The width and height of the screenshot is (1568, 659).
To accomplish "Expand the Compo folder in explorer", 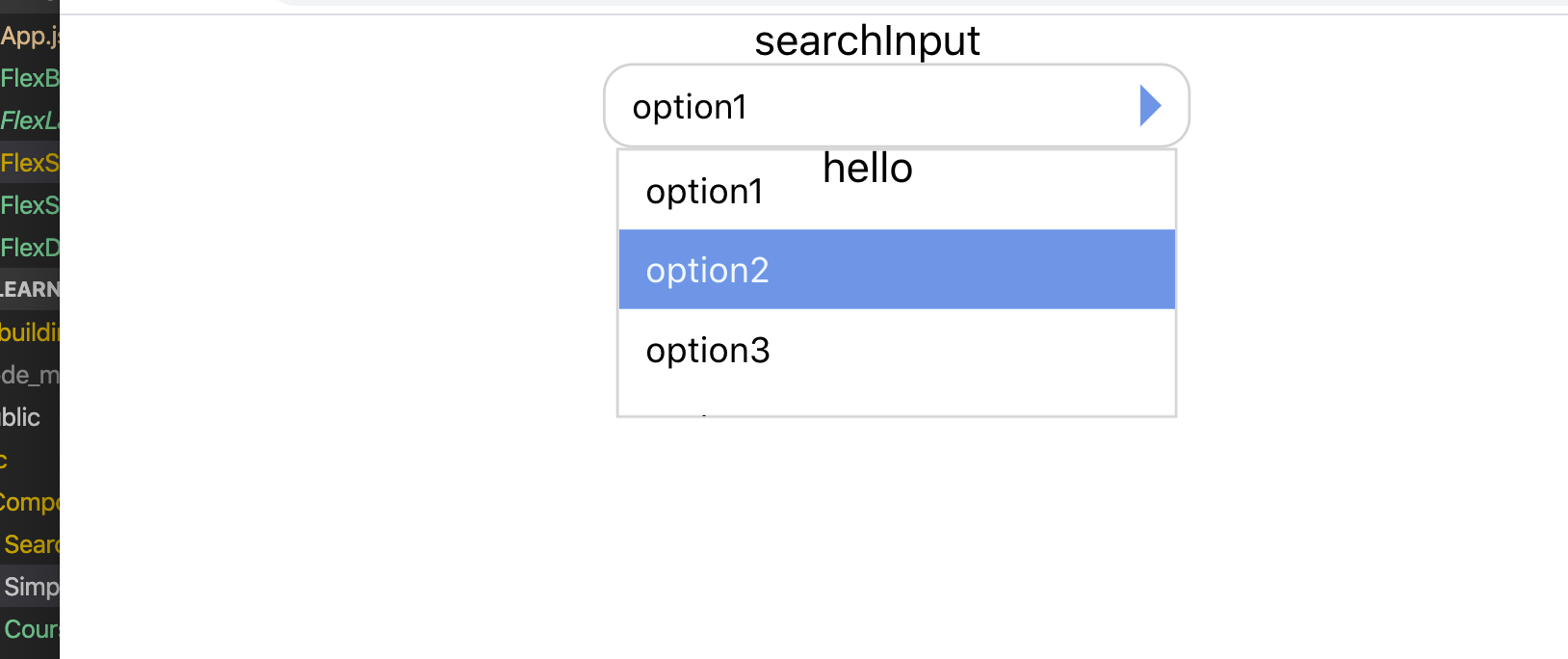I will tap(30, 502).
